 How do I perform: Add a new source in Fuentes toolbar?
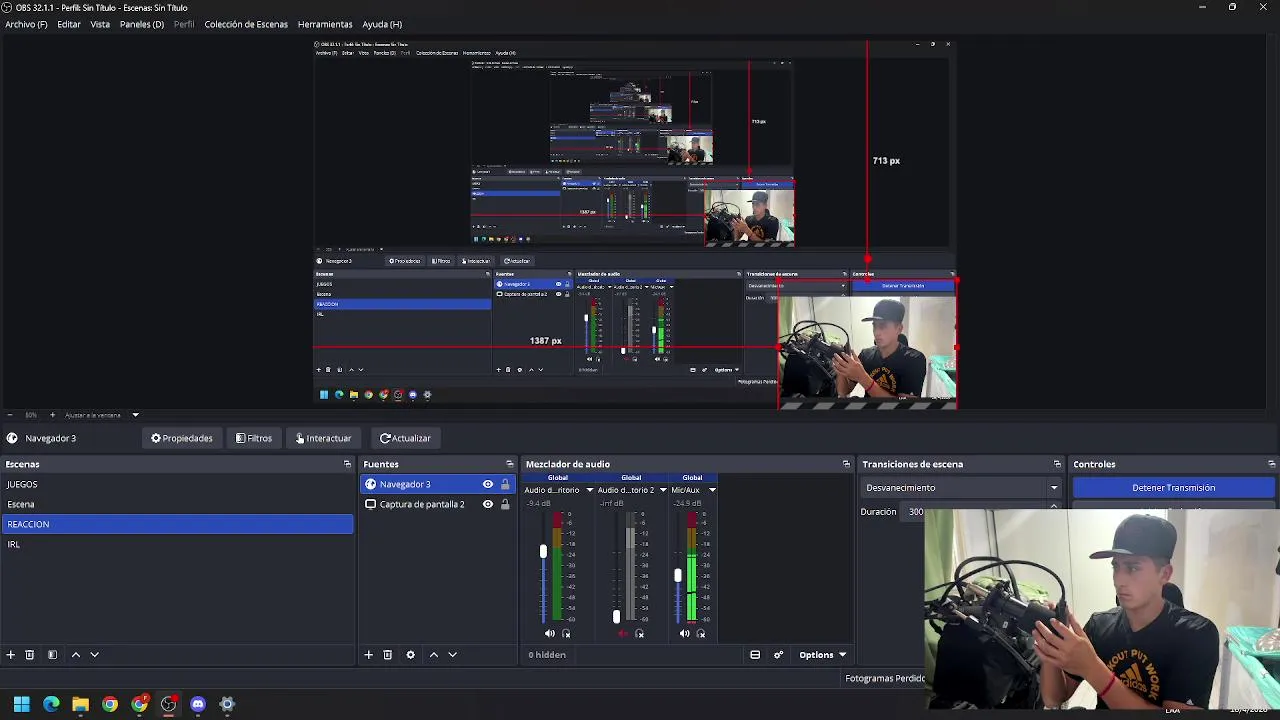(x=368, y=655)
